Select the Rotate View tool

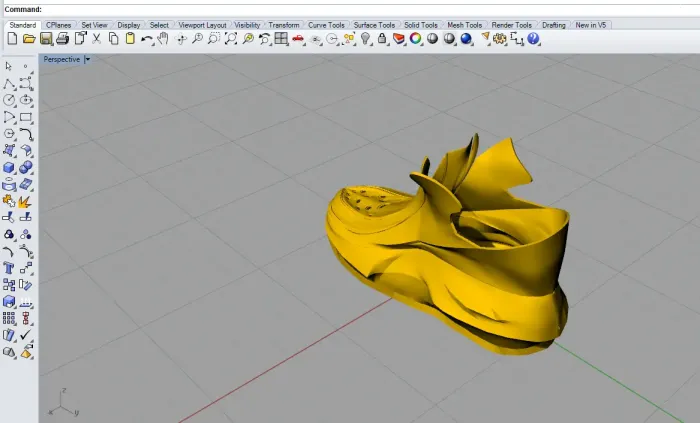click(x=181, y=39)
